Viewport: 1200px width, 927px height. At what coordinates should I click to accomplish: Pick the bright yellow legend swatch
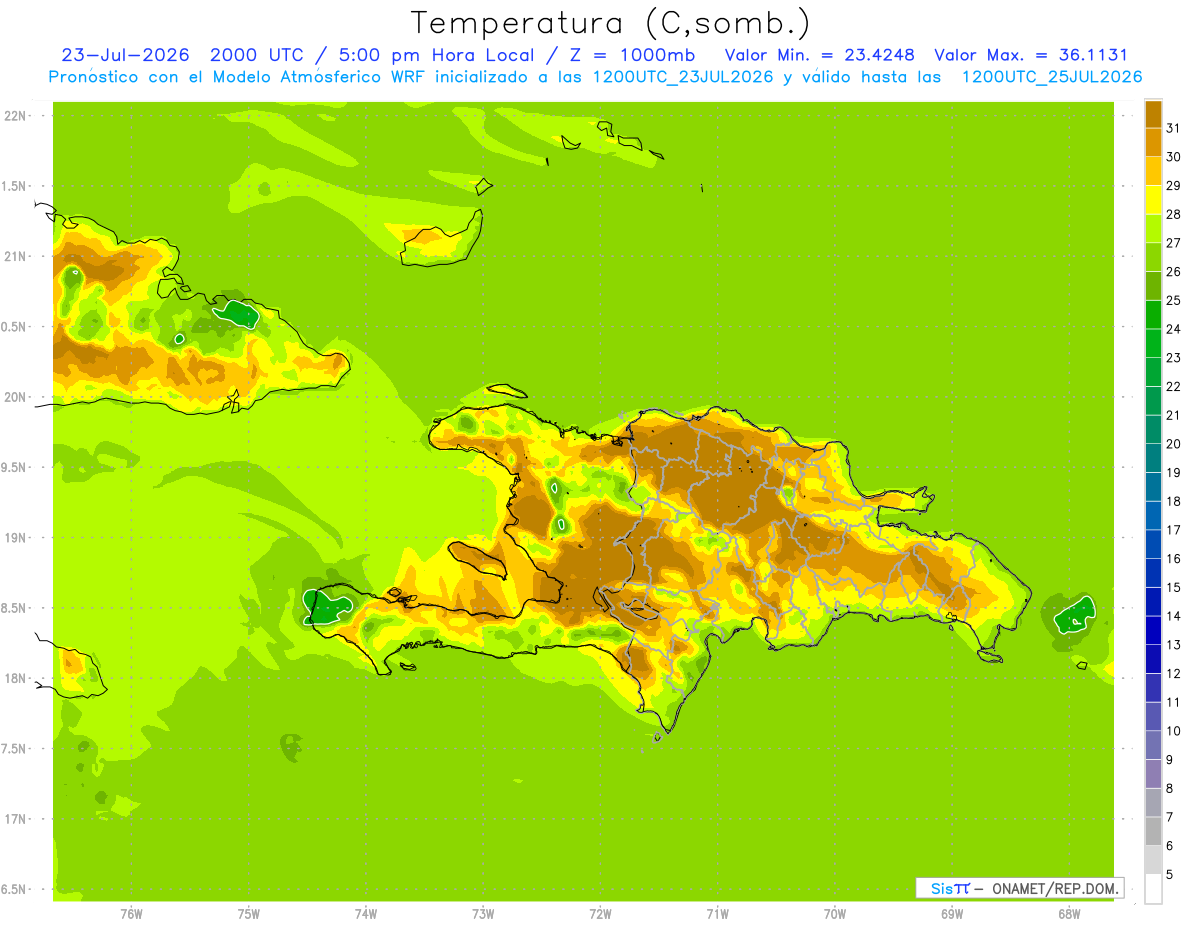pyautogui.click(x=1153, y=200)
